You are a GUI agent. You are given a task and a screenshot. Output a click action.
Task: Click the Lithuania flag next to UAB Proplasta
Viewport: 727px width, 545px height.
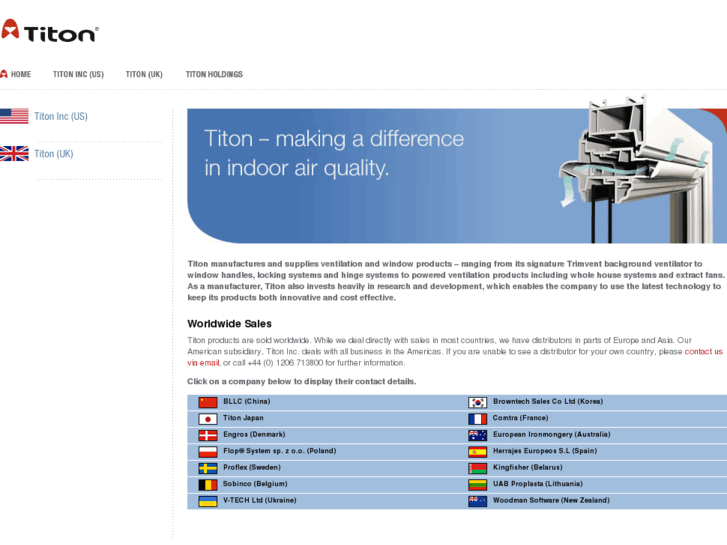(478, 485)
